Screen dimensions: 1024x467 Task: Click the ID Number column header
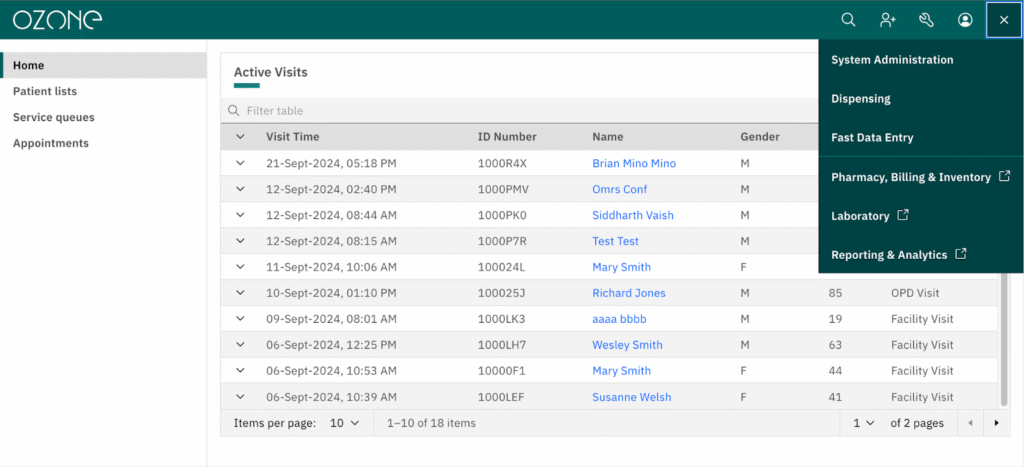(507, 137)
